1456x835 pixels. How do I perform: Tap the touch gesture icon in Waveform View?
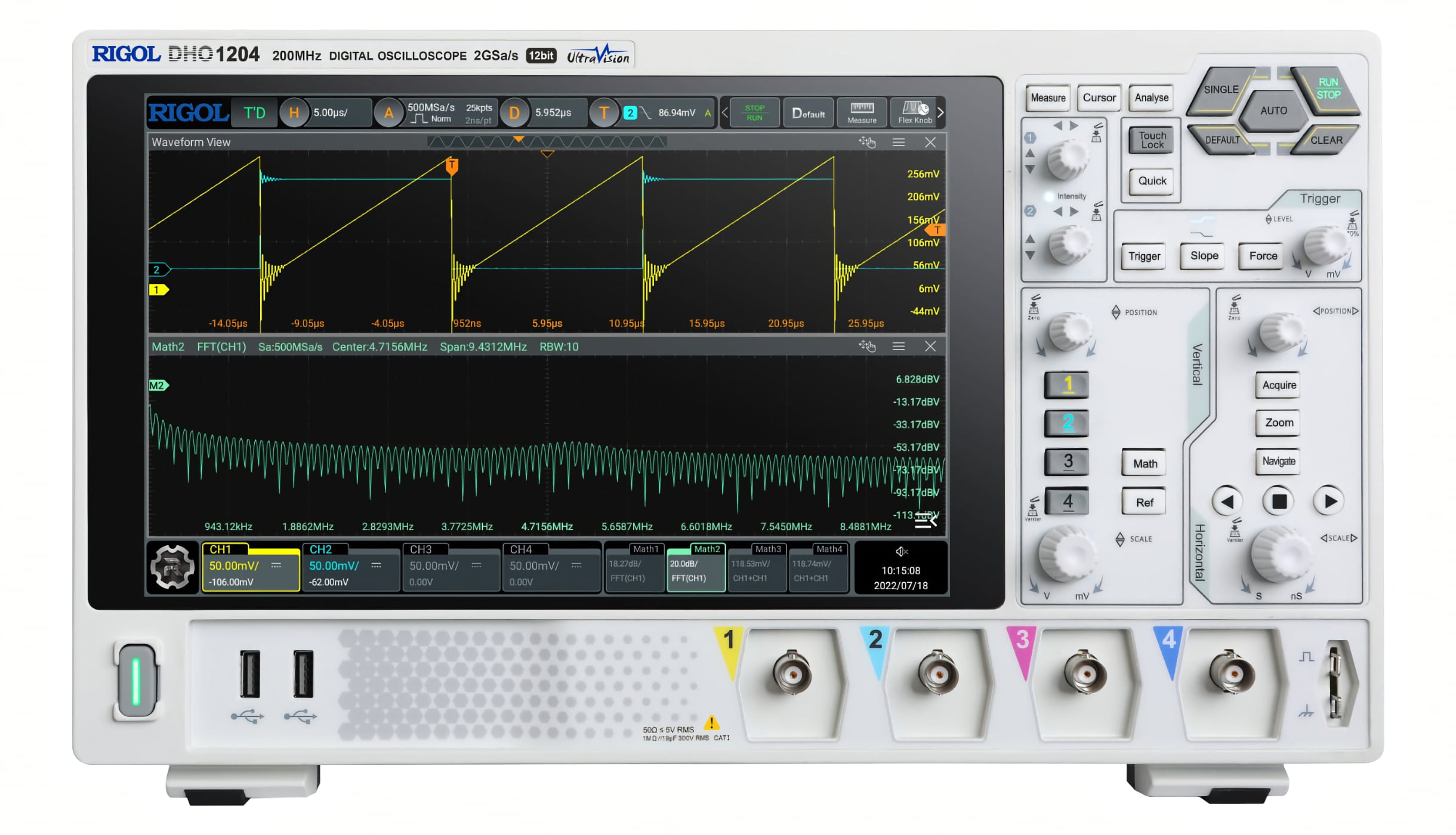[x=867, y=142]
